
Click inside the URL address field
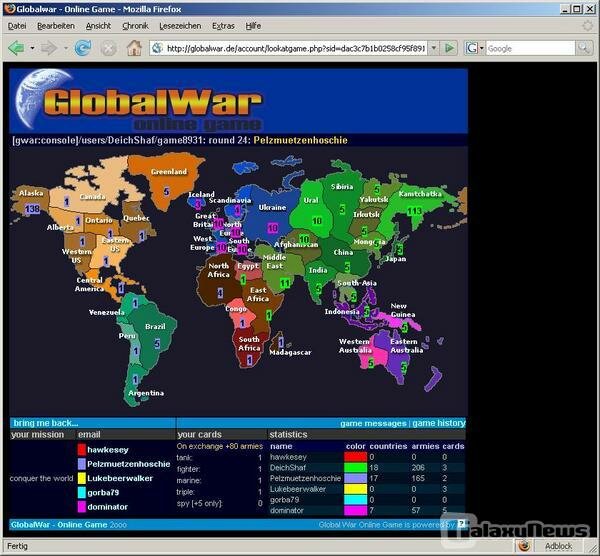pyautogui.click(x=295, y=49)
